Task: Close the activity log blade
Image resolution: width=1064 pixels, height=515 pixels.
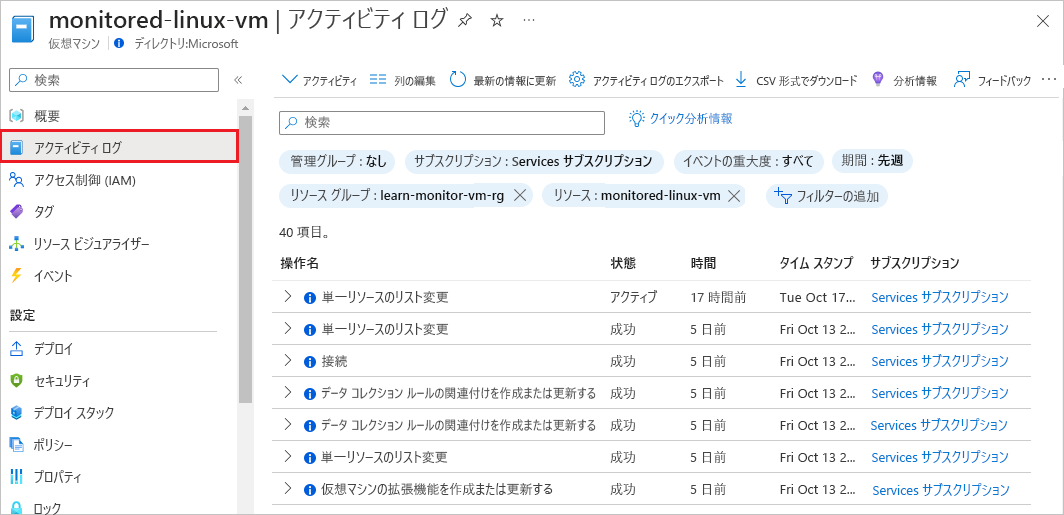Action: [1044, 21]
